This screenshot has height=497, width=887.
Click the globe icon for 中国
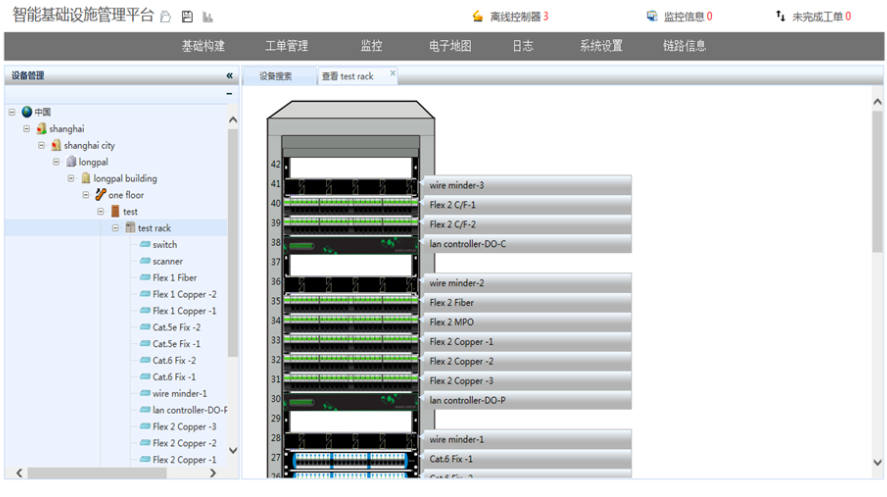tap(26, 112)
